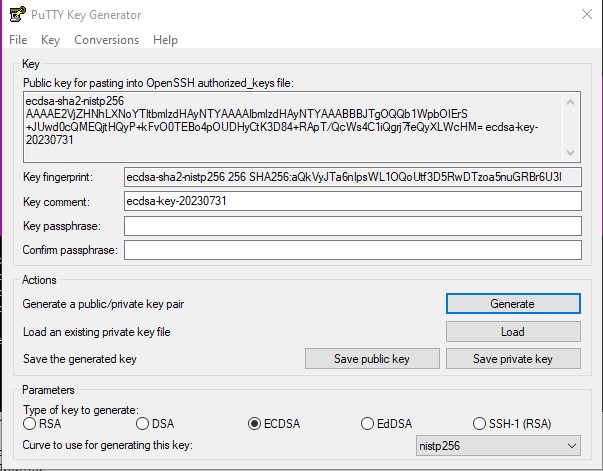This screenshot has height=471, width=603.
Task: Open the File menu
Action: coord(18,40)
